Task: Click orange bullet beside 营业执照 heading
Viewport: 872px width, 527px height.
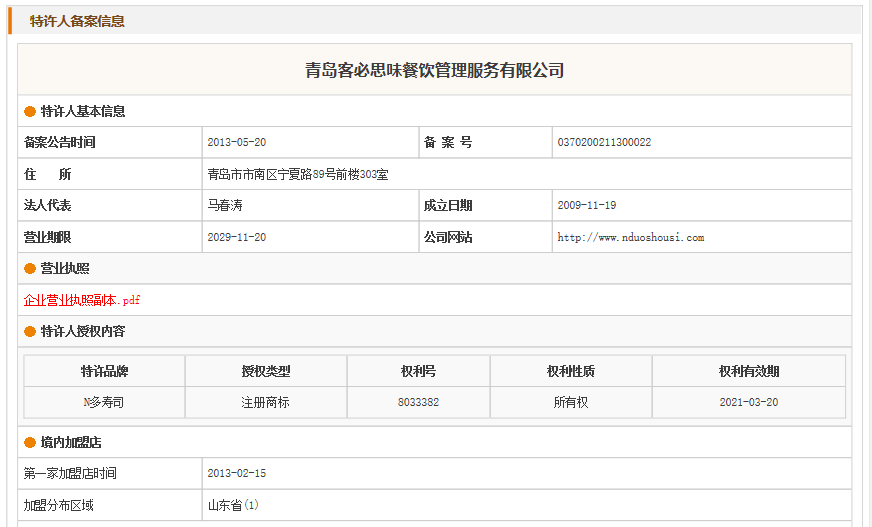Action: click(30, 269)
